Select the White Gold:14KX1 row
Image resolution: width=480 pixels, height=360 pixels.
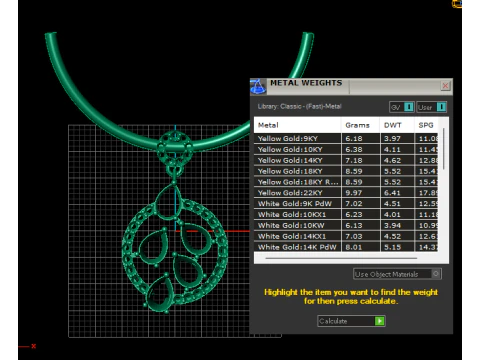point(346,236)
